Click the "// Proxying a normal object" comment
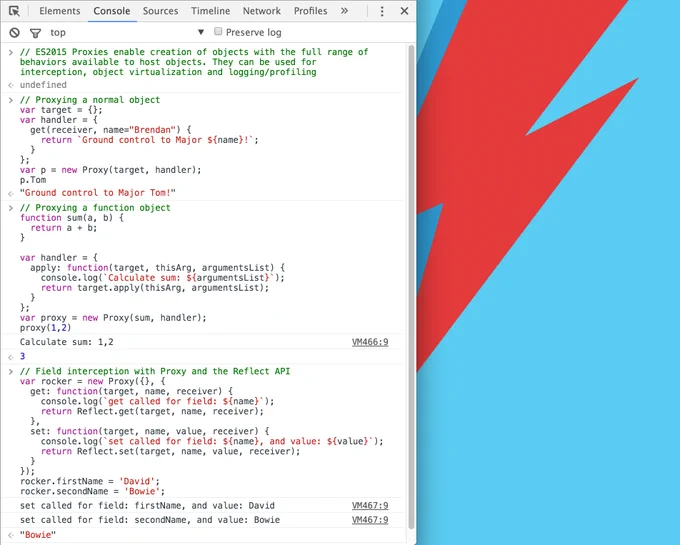Viewport: 680px width, 545px height. click(x=90, y=100)
